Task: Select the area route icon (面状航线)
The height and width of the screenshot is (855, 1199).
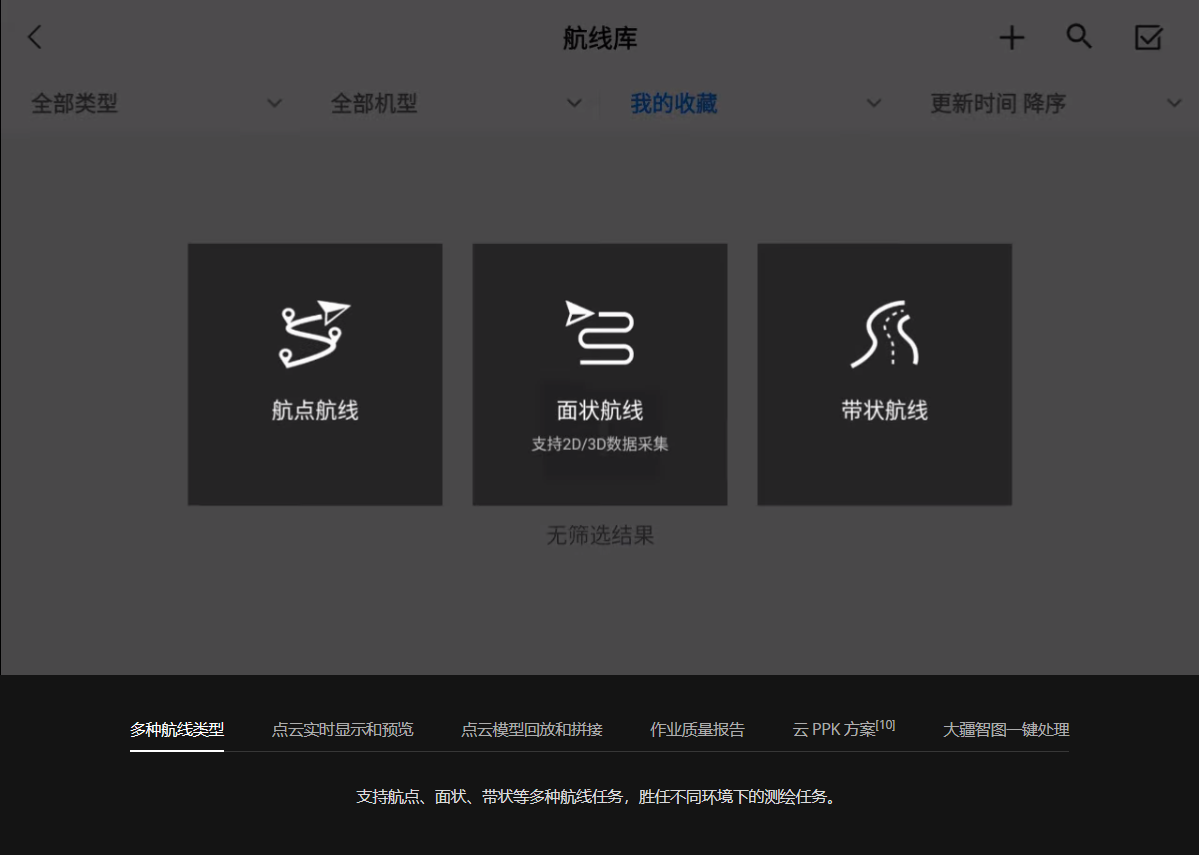Action: tap(599, 333)
